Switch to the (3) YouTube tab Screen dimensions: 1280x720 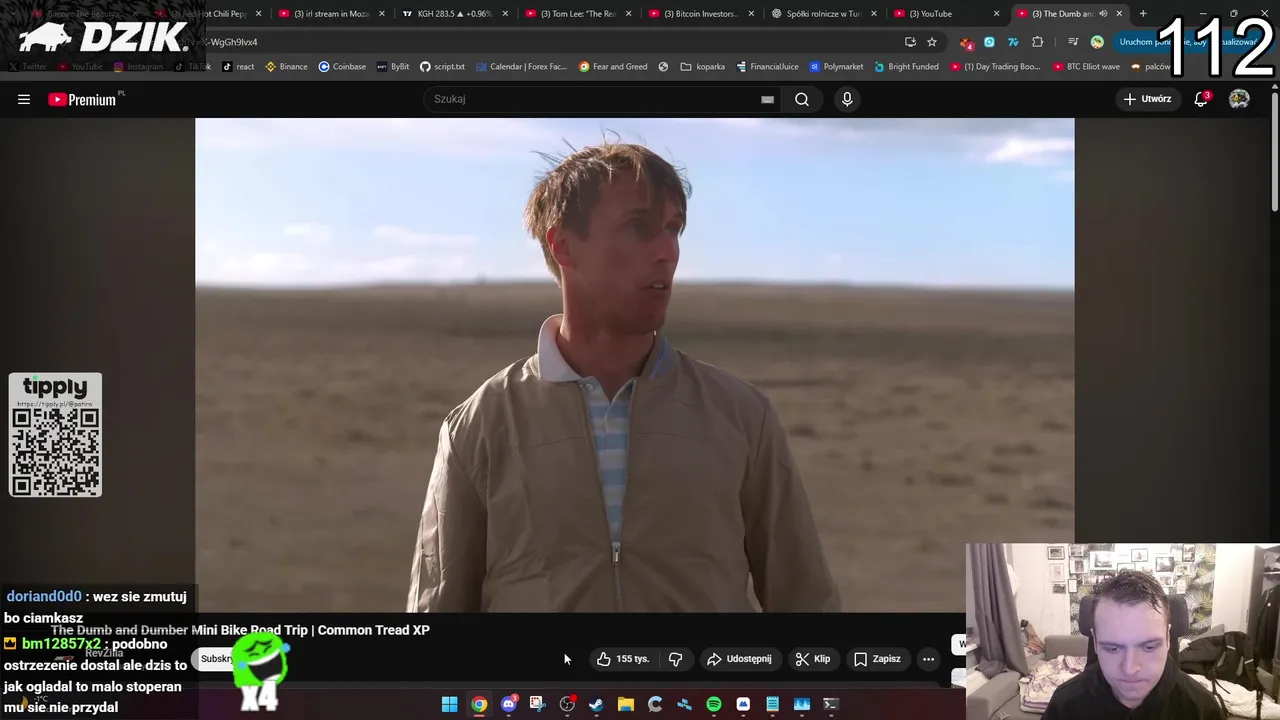point(947,14)
